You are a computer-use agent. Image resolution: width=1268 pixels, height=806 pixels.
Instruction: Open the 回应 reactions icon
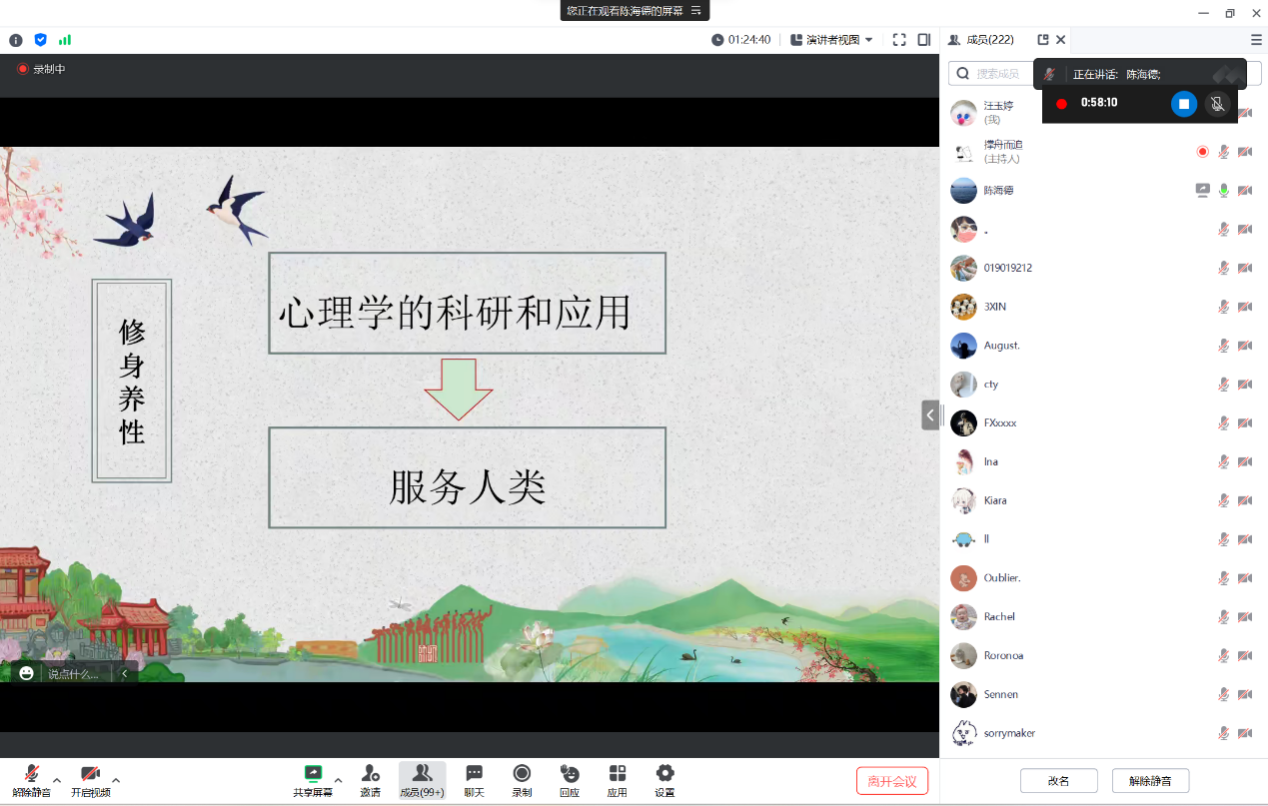click(569, 774)
